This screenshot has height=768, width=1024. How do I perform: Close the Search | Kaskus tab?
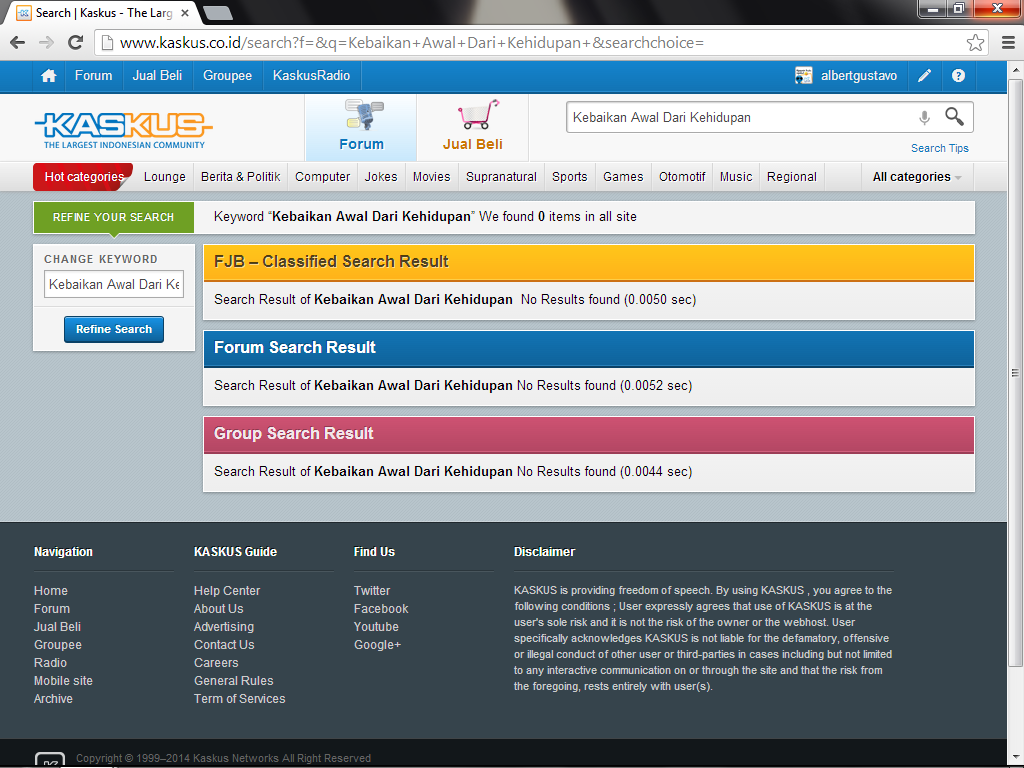click(185, 13)
